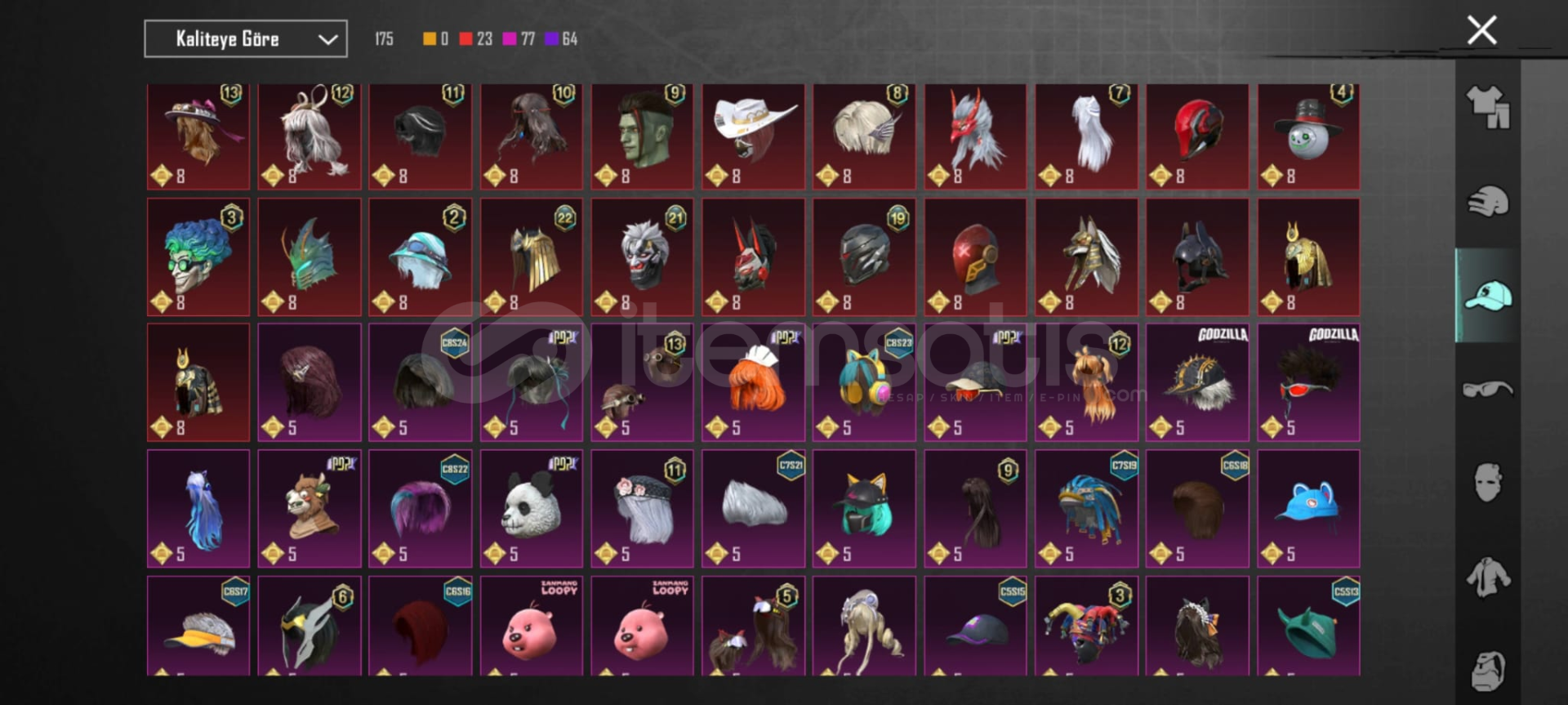
Task: Filter by the pink rarity swatch
Action: pyautogui.click(x=510, y=38)
